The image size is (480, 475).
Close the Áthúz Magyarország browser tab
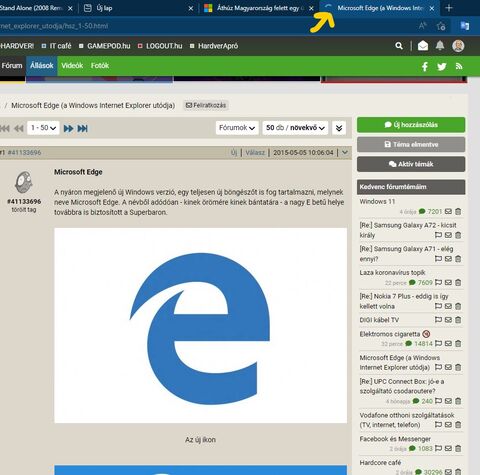click(x=311, y=8)
